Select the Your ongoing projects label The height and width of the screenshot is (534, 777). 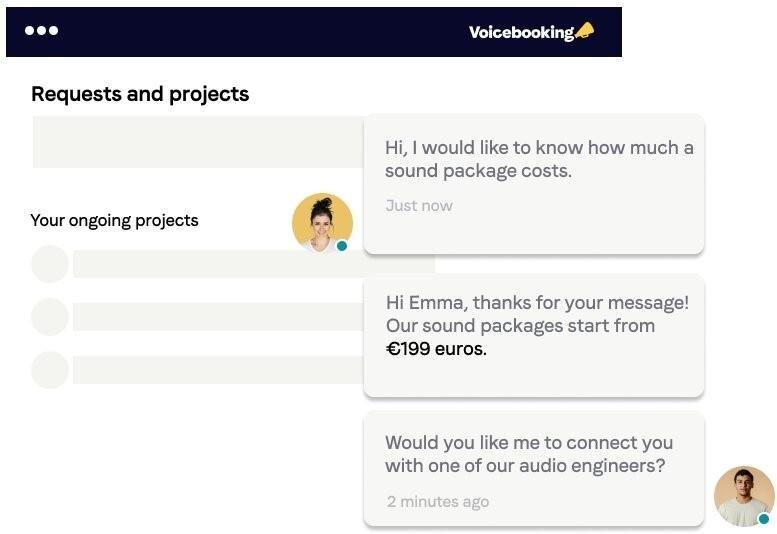coord(114,220)
